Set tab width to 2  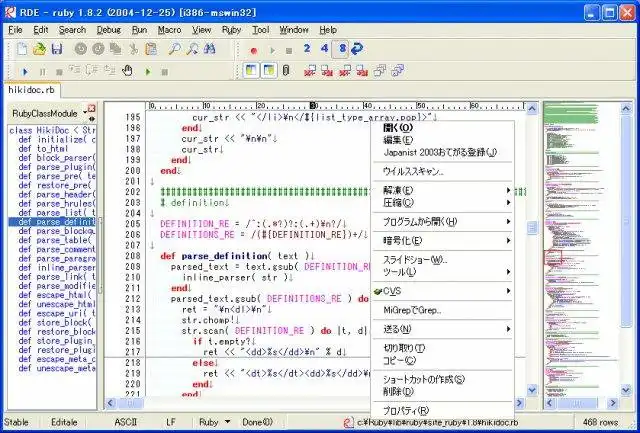coord(307,49)
